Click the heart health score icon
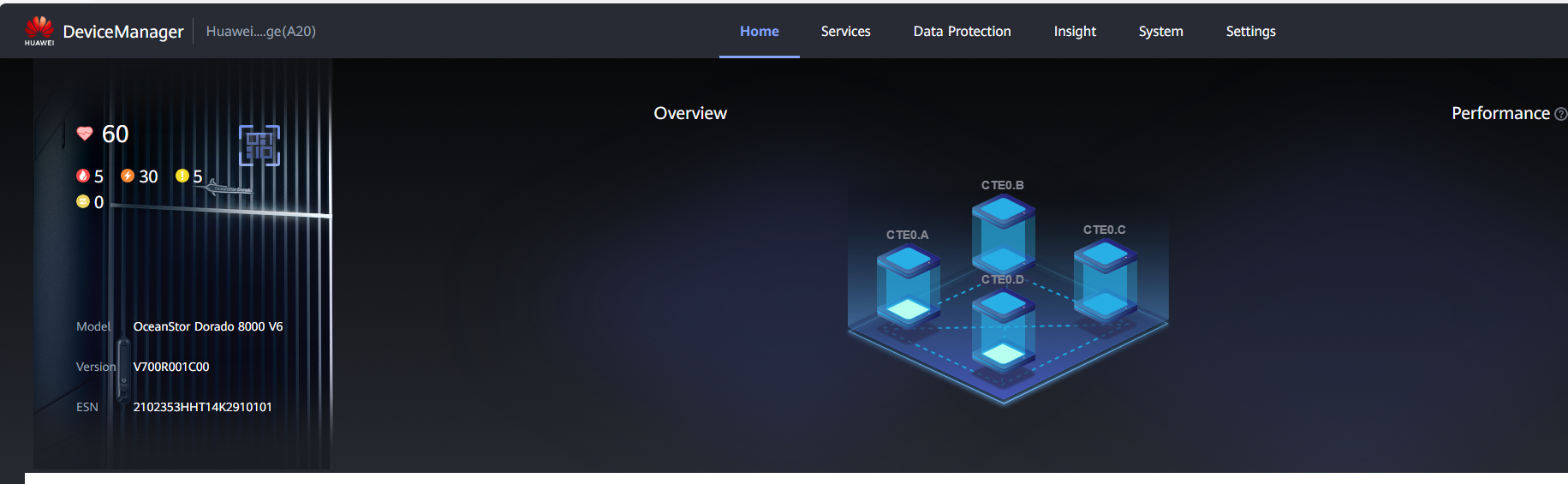 (x=84, y=134)
